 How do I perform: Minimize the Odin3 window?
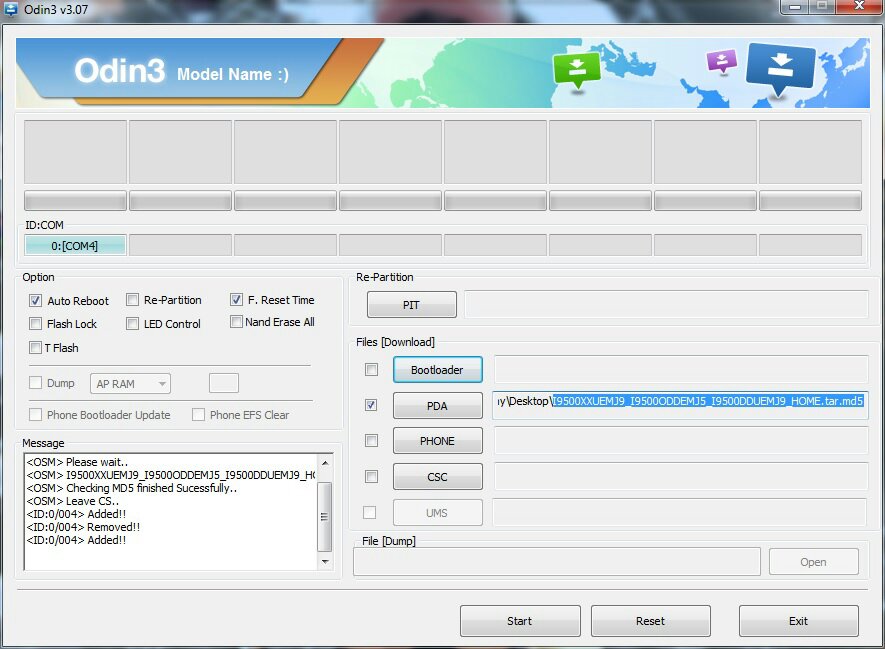click(x=794, y=7)
